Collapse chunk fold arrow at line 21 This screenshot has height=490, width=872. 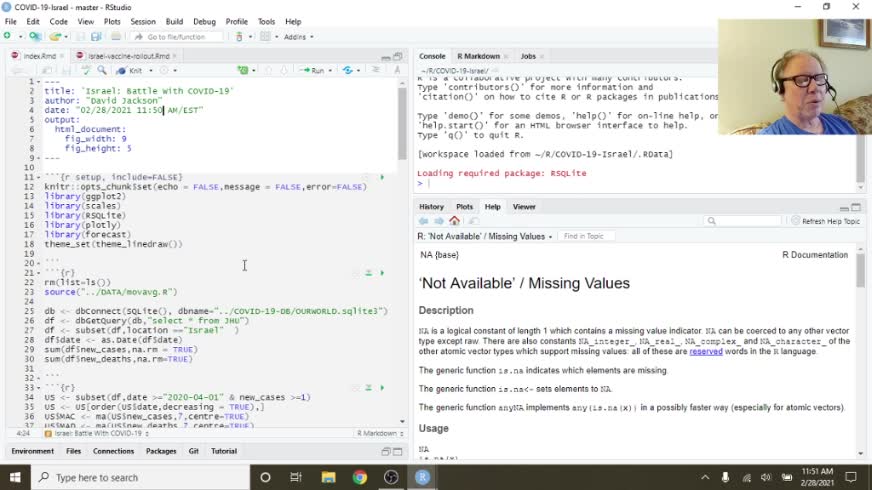(38, 273)
